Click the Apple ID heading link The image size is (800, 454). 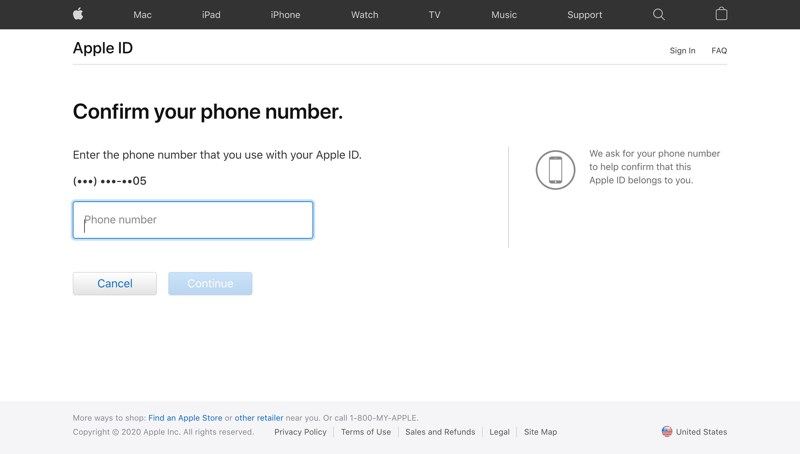point(103,48)
